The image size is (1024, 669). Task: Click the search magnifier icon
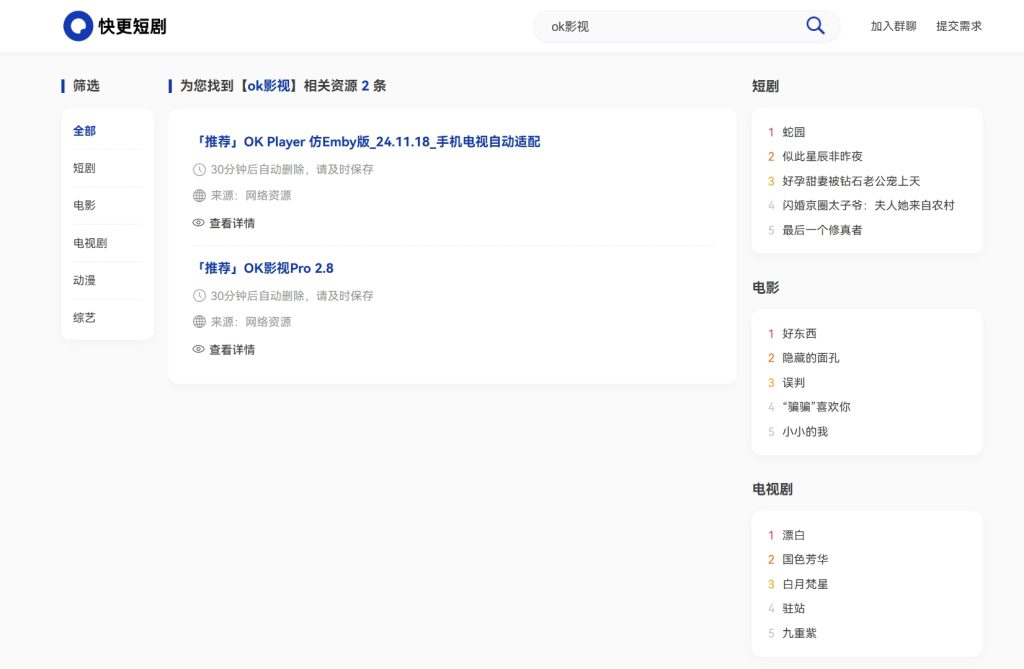815,26
